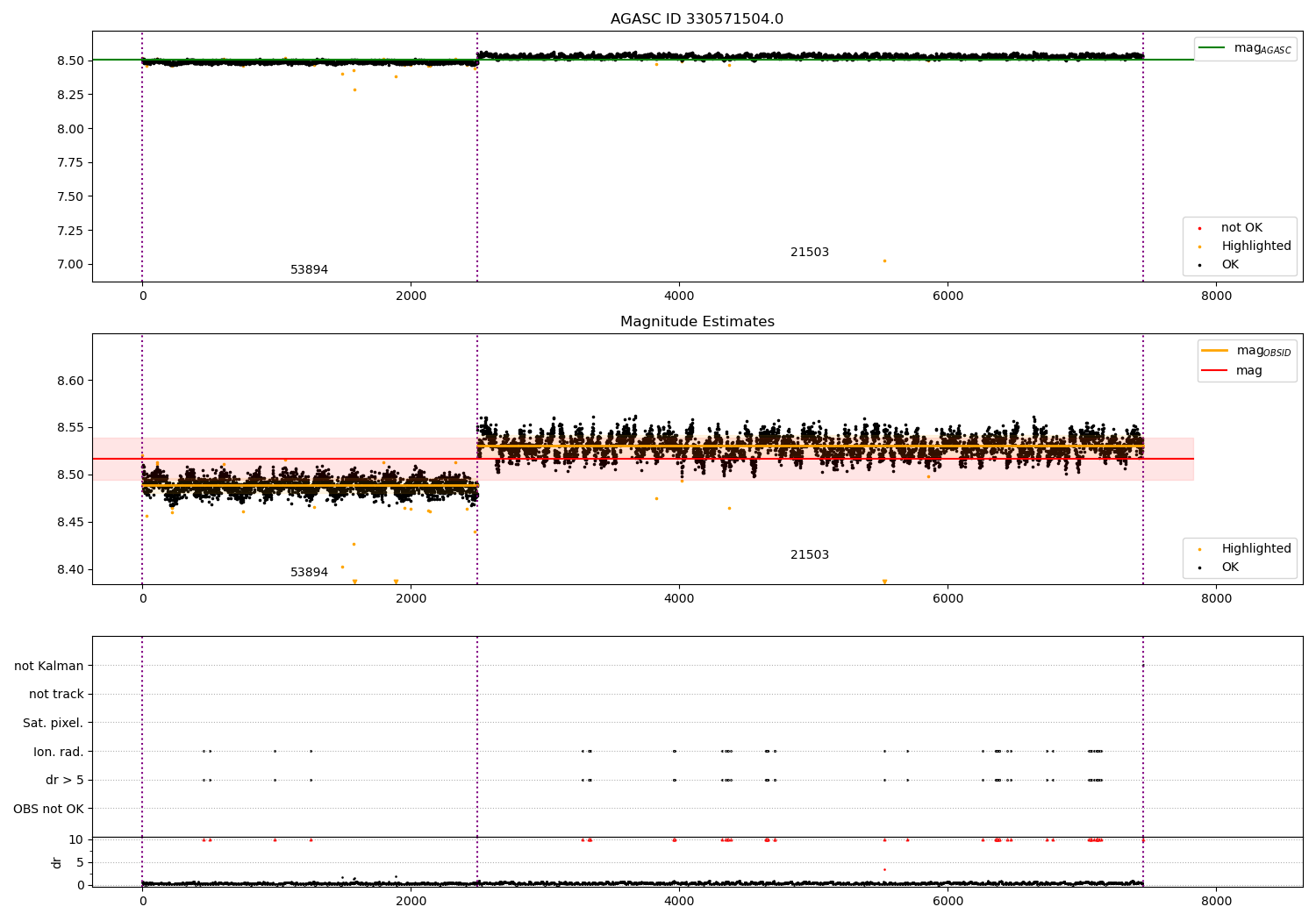Select the 'not OK' legend entry
The width and height of the screenshot is (1316, 921).
(1241, 228)
